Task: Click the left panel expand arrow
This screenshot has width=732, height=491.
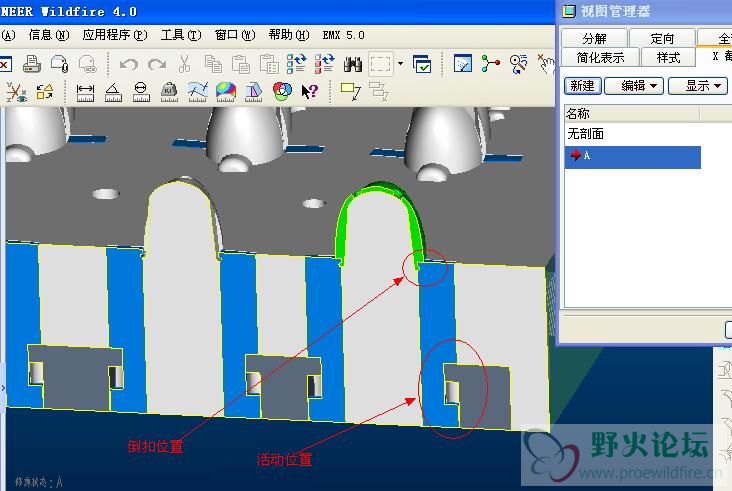Action: point(2,387)
